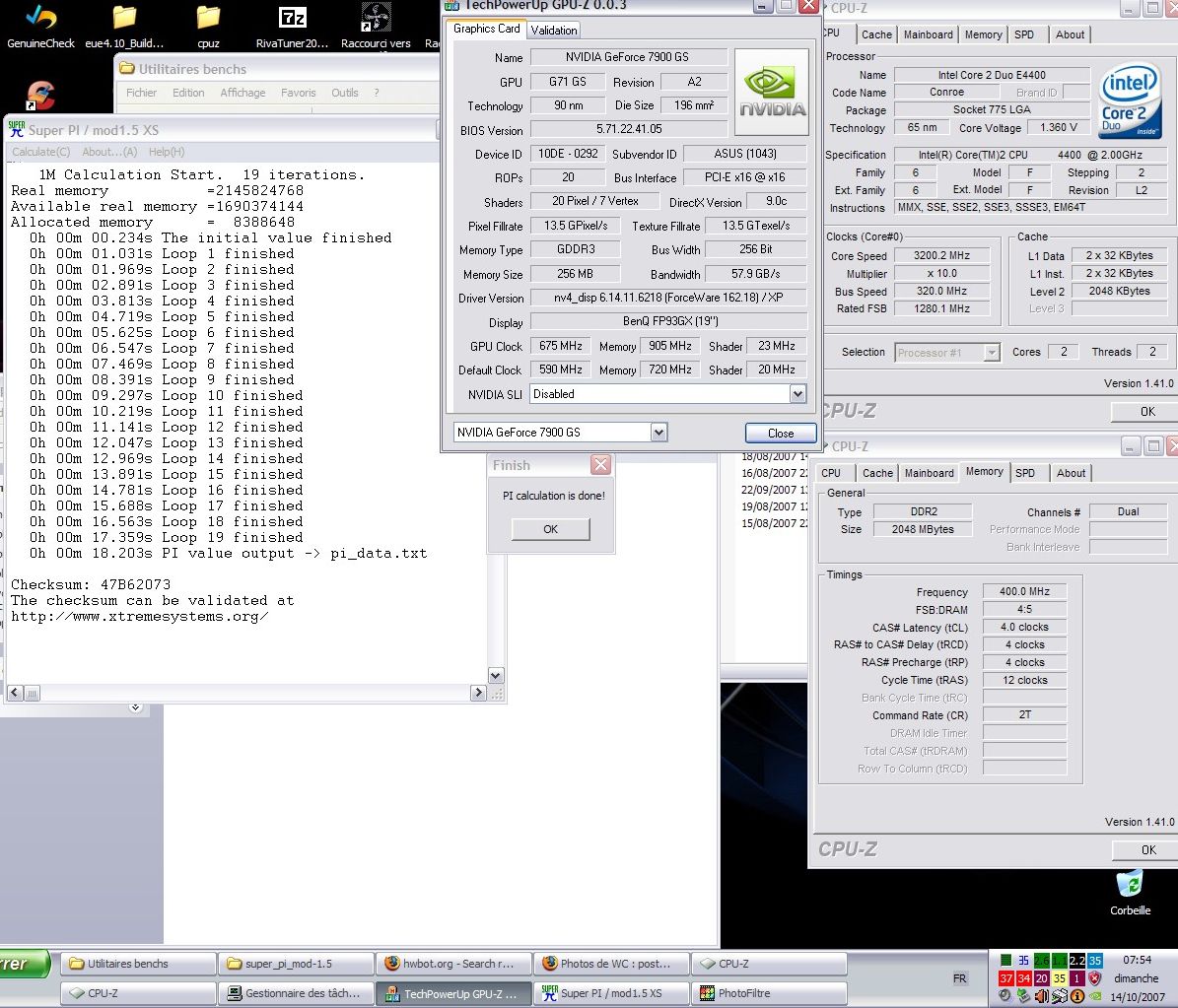Open About...(A) menu in Super PI
Screen dimensions: 1178x1008
point(109,152)
